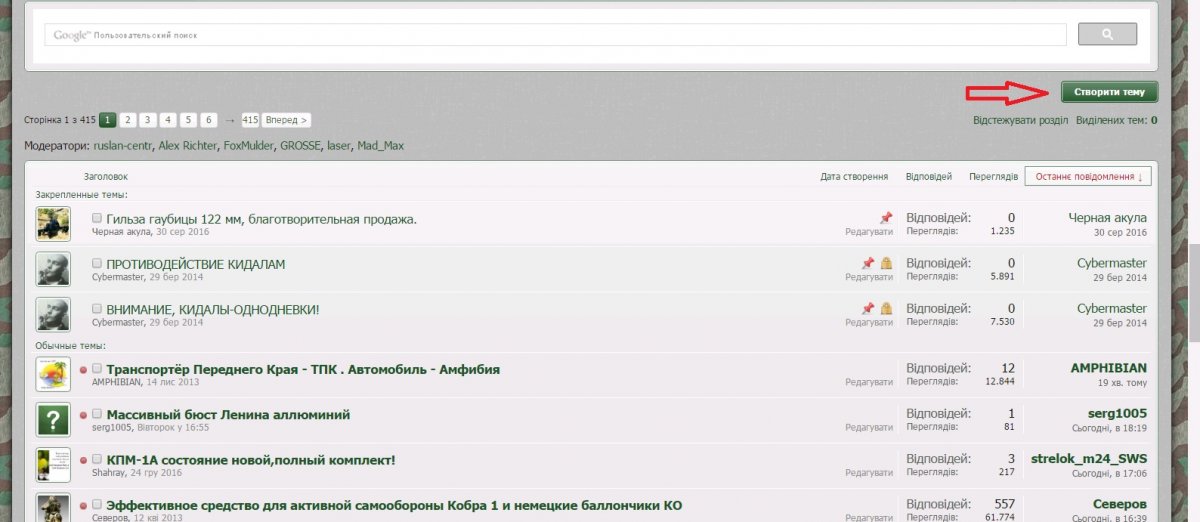Click the custom Google search field

point(555,34)
